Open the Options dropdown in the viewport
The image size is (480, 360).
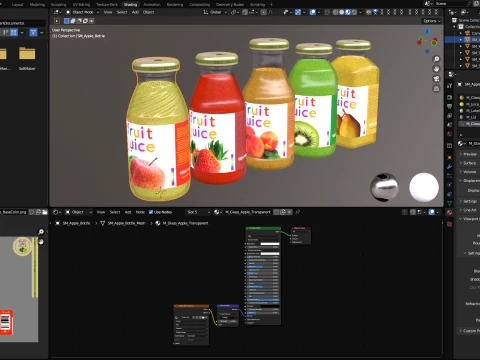432,21
